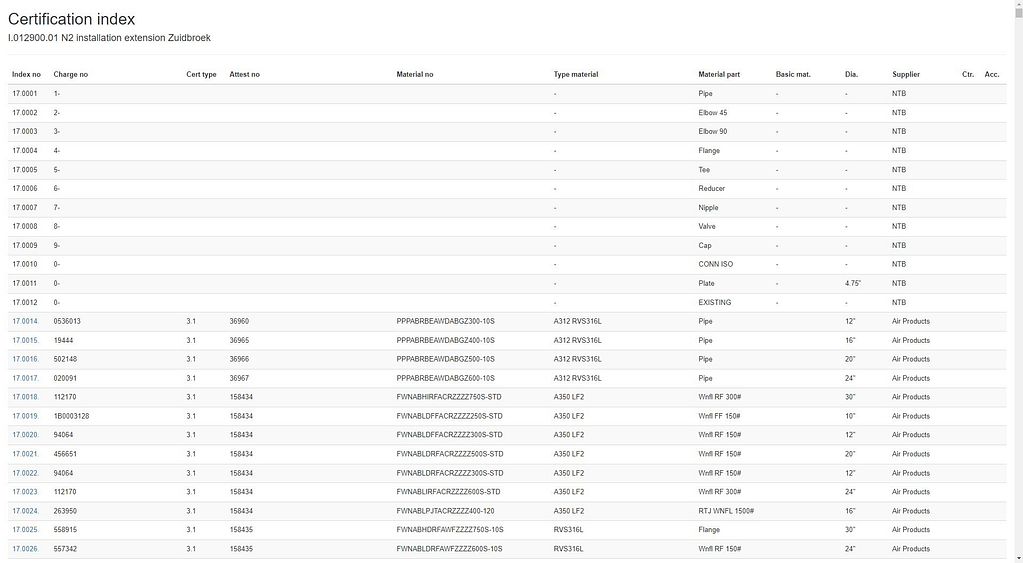This screenshot has width=1023, height=563.
Task: Click the Type material column header
Action: [x=576, y=74]
